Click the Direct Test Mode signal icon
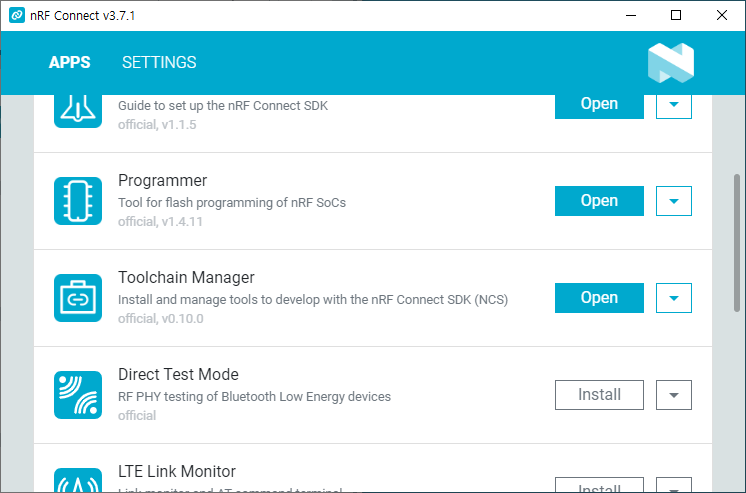 [x=78, y=395]
